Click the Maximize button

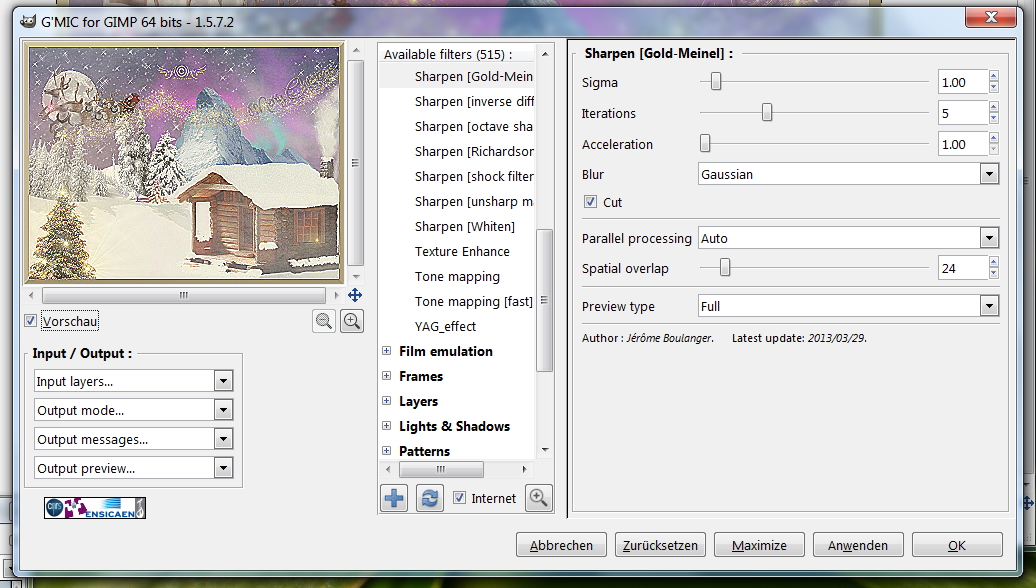point(759,545)
